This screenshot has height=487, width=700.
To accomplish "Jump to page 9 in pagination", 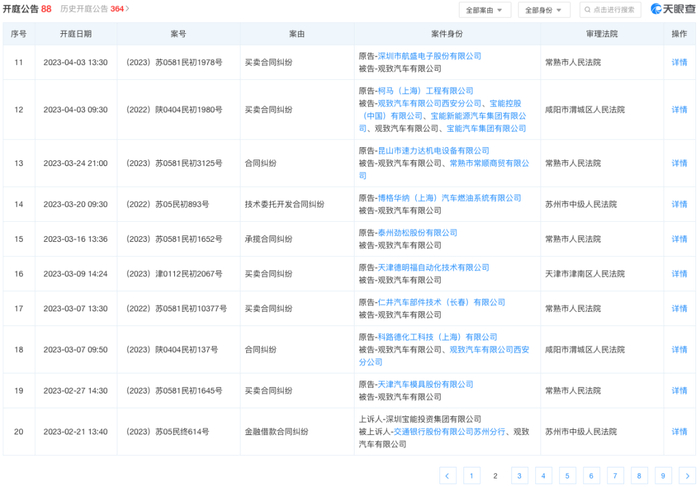I will tap(662, 476).
